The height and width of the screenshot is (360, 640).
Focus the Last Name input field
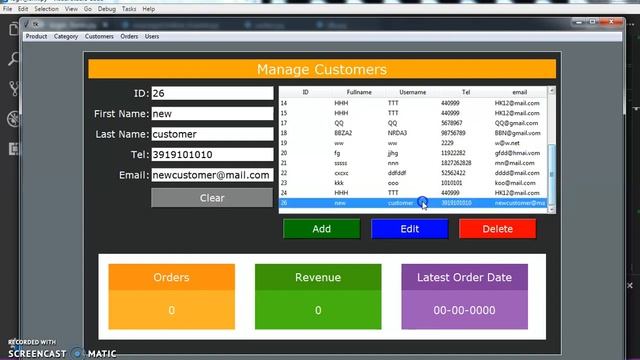click(212, 134)
